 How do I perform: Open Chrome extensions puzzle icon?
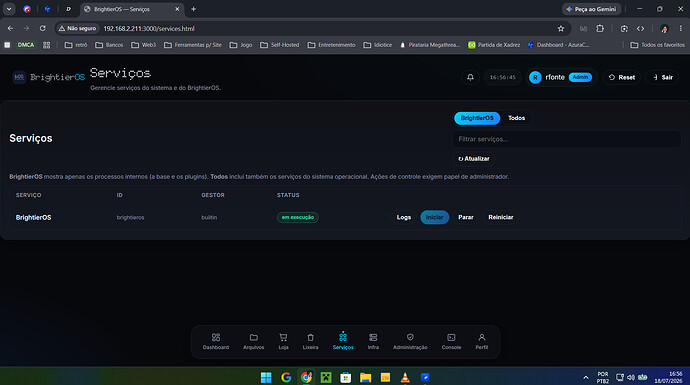600,29
